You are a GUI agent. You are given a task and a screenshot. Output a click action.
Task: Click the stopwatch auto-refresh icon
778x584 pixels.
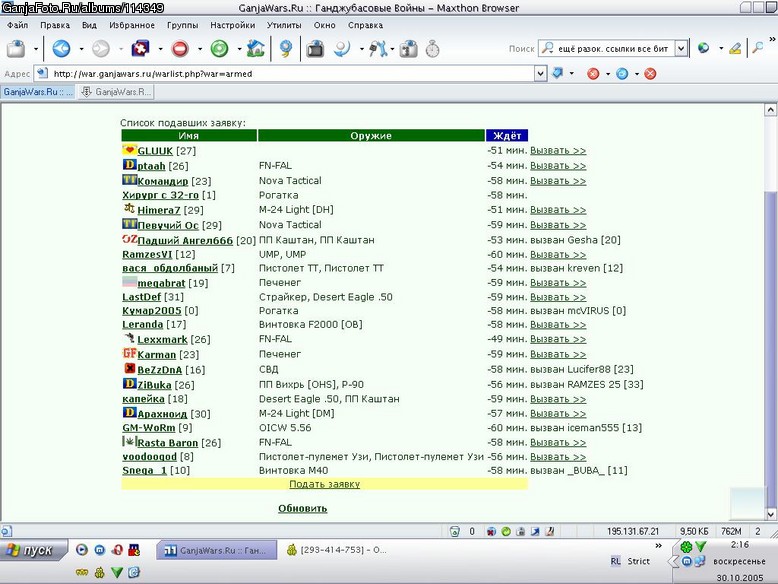(433, 49)
